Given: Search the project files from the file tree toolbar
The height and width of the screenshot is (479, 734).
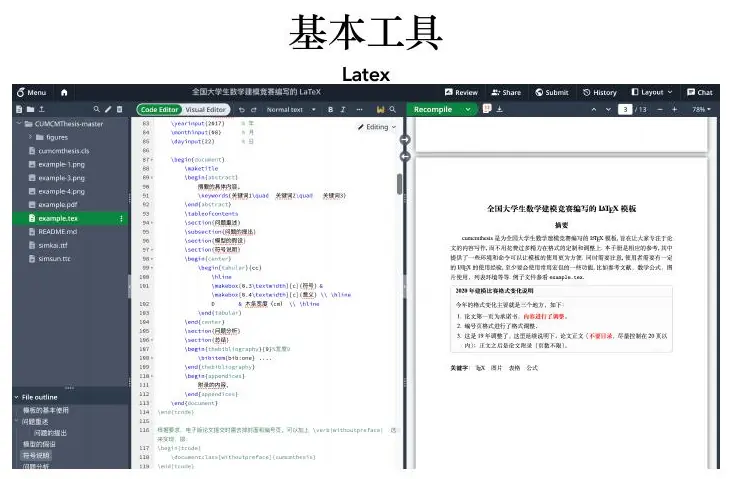Looking at the screenshot, I should 96,109.
